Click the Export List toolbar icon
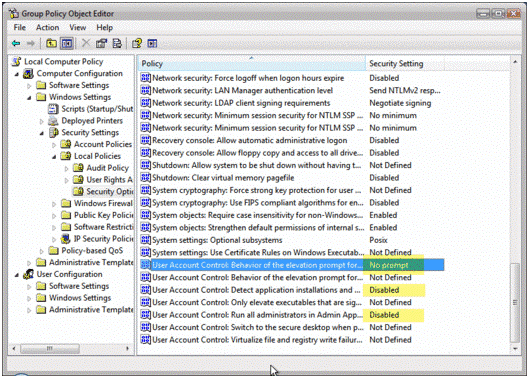The image size is (529, 378). 117,43
